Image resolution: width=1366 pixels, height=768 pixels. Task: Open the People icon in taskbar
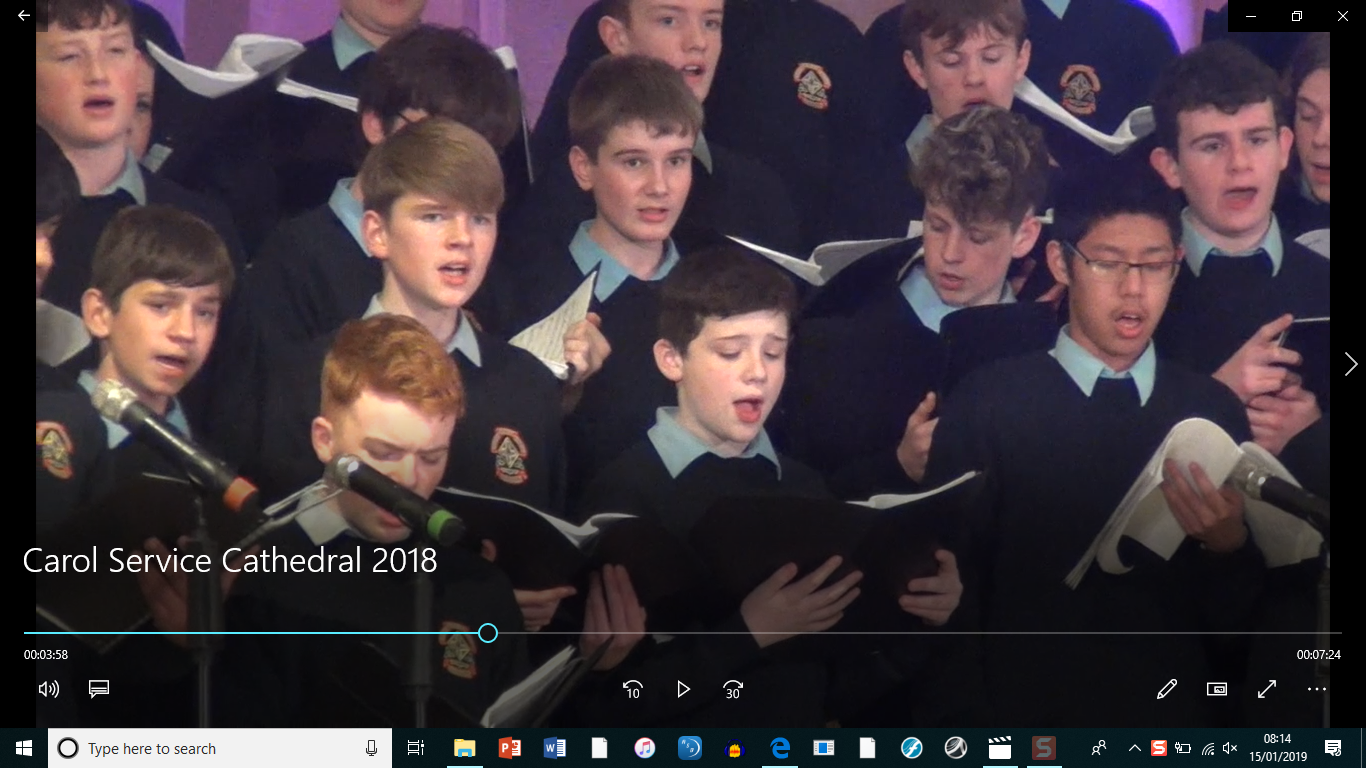[x=1100, y=748]
